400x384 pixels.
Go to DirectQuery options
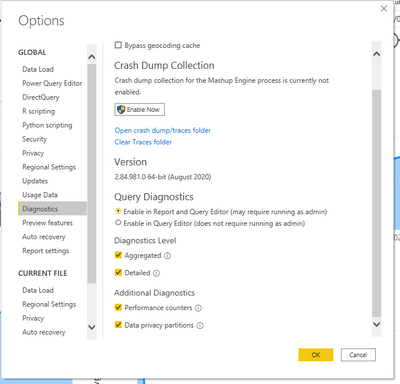(41, 97)
